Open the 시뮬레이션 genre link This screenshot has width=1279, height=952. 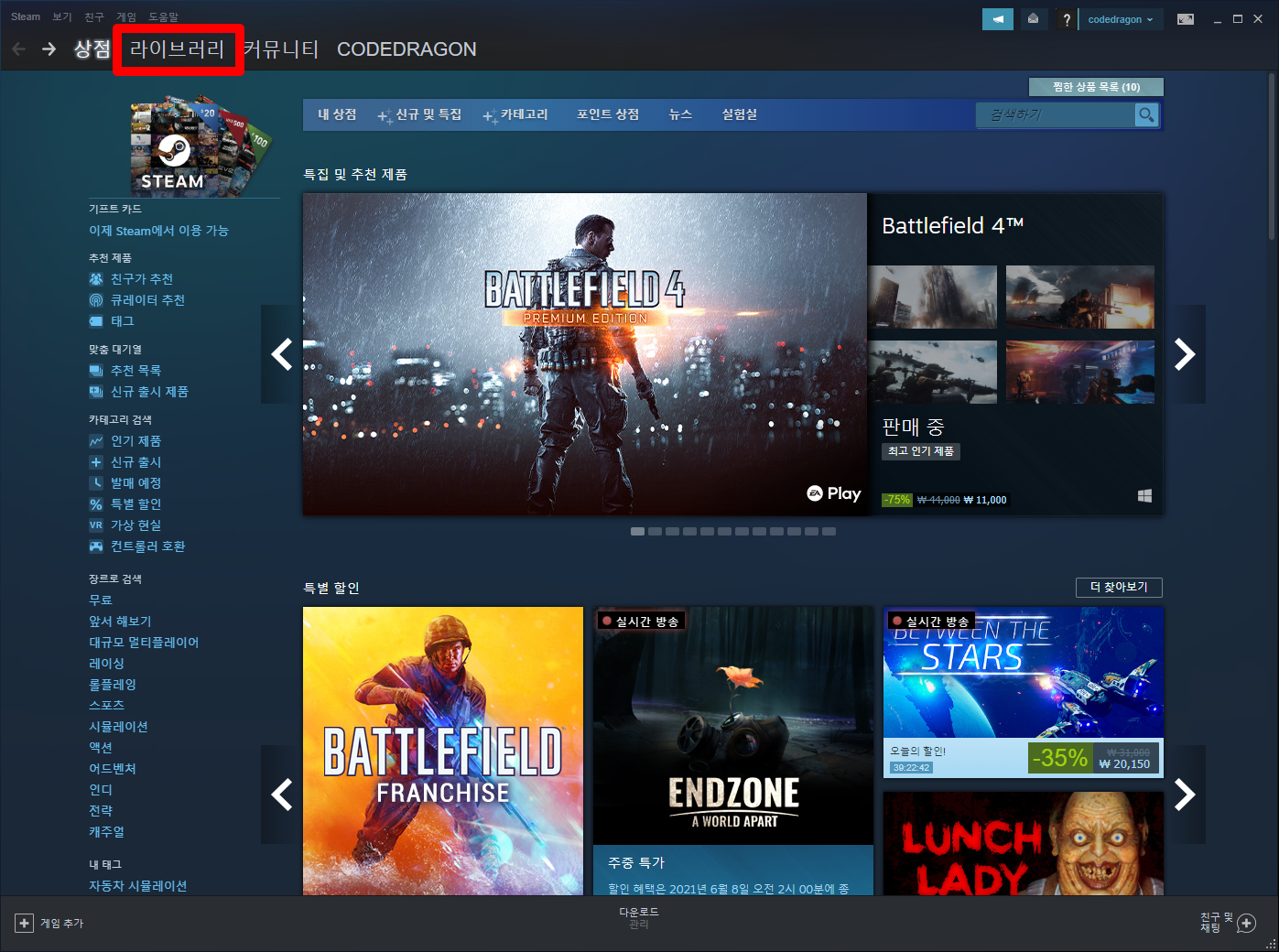click(x=118, y=727)
